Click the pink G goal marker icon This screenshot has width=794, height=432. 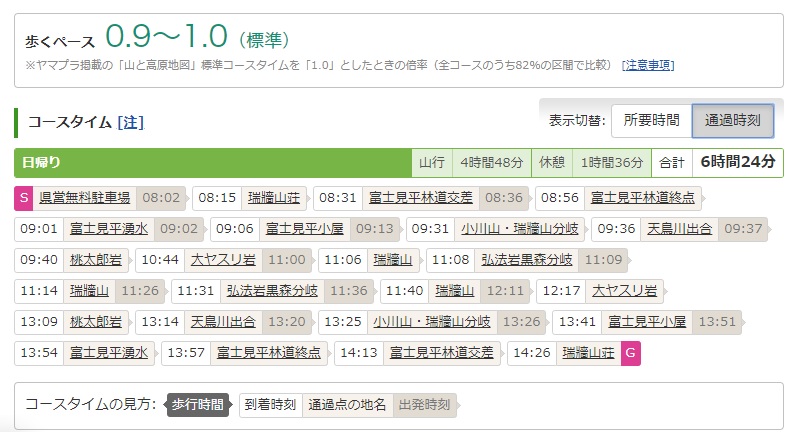tap(630, 352)
